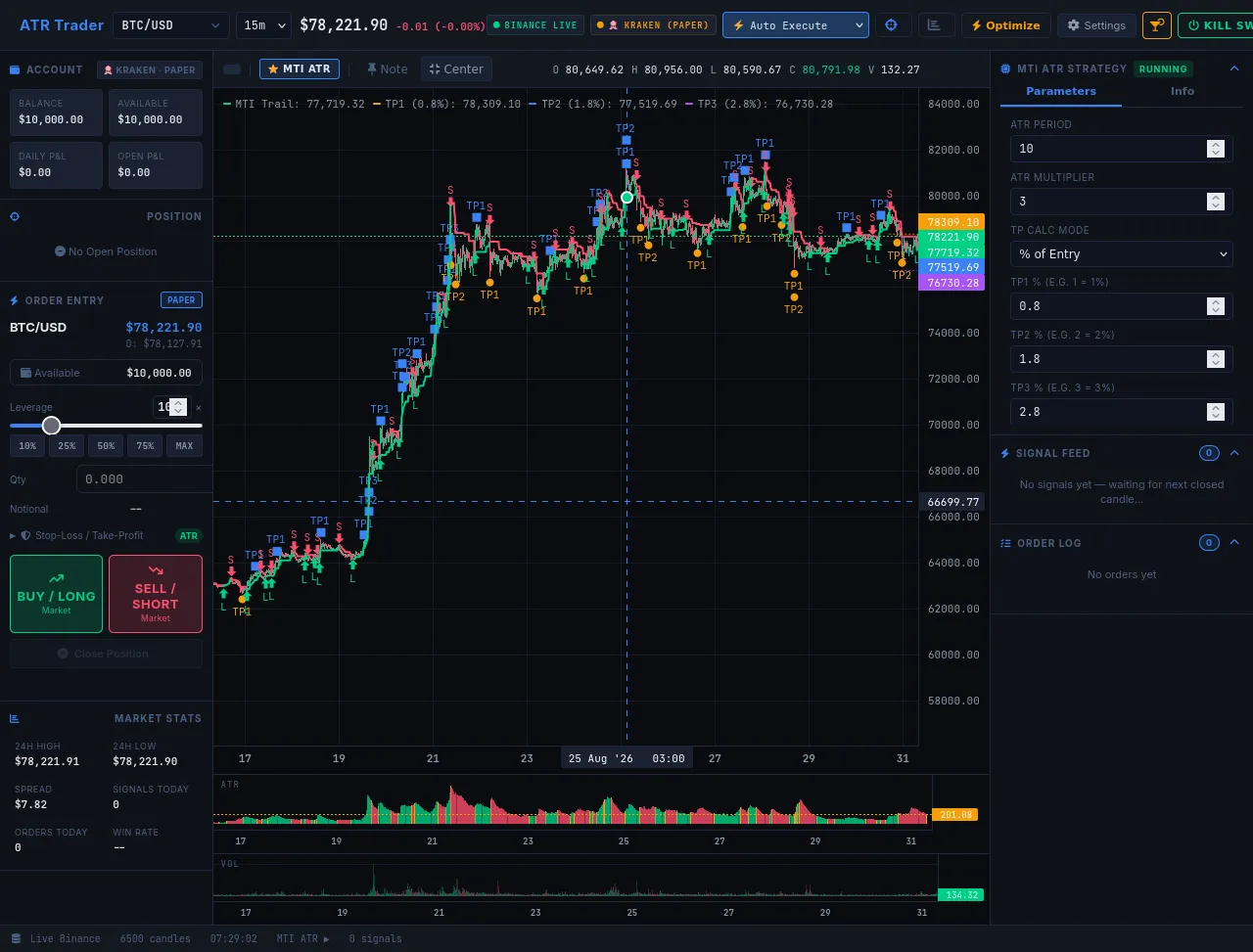
Task: Select the Parameters tab
Action: (x=1061, y=91)
